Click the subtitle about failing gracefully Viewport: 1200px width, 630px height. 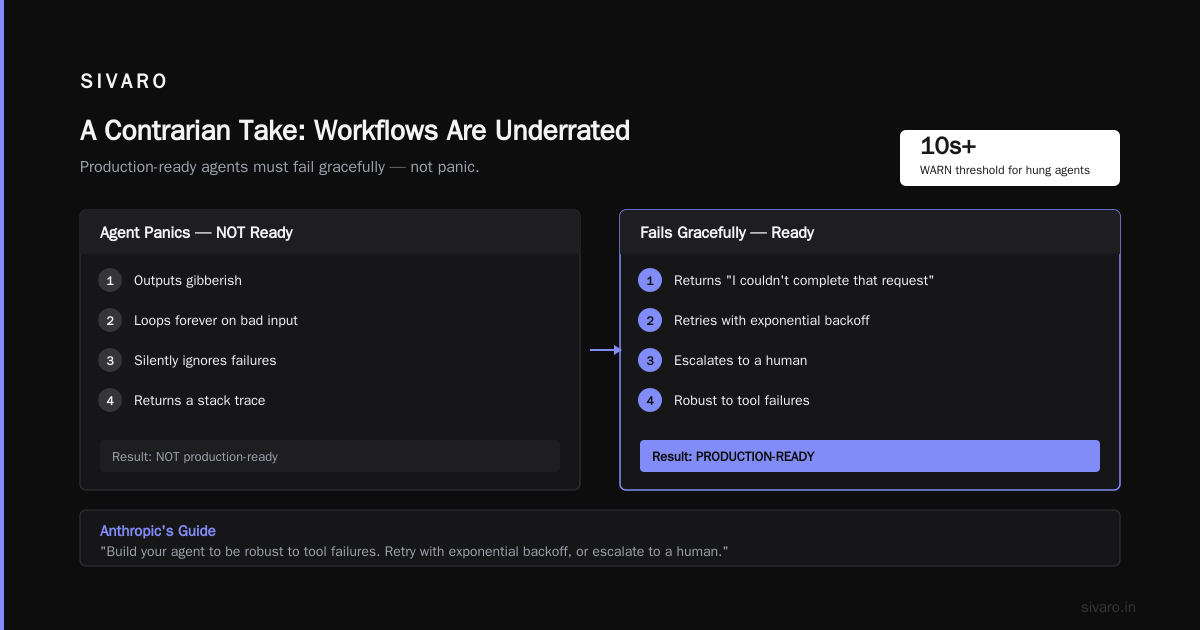[x=280, y=167]
